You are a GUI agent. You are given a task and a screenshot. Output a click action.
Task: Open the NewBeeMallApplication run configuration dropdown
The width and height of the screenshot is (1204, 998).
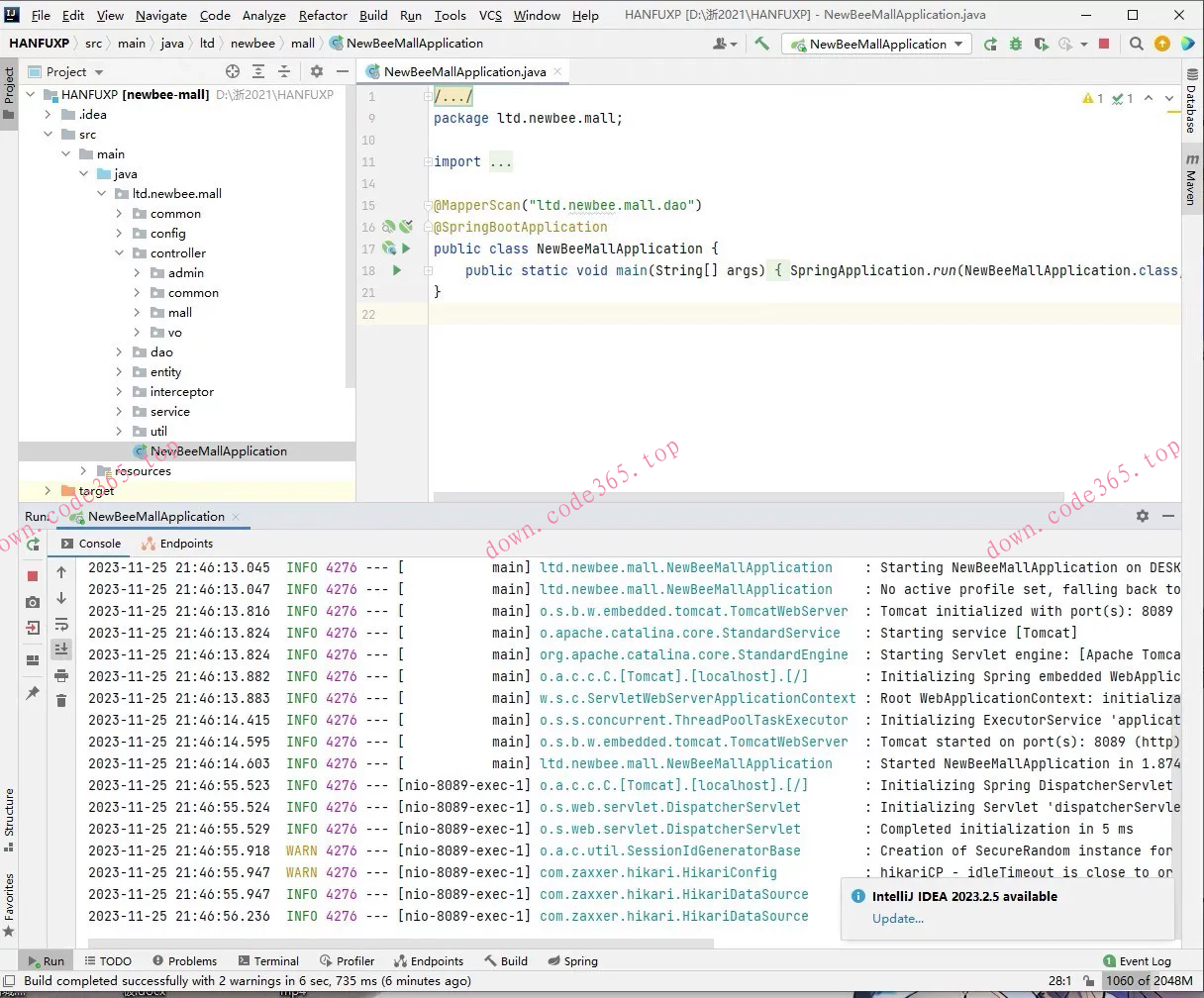point(877,44)
